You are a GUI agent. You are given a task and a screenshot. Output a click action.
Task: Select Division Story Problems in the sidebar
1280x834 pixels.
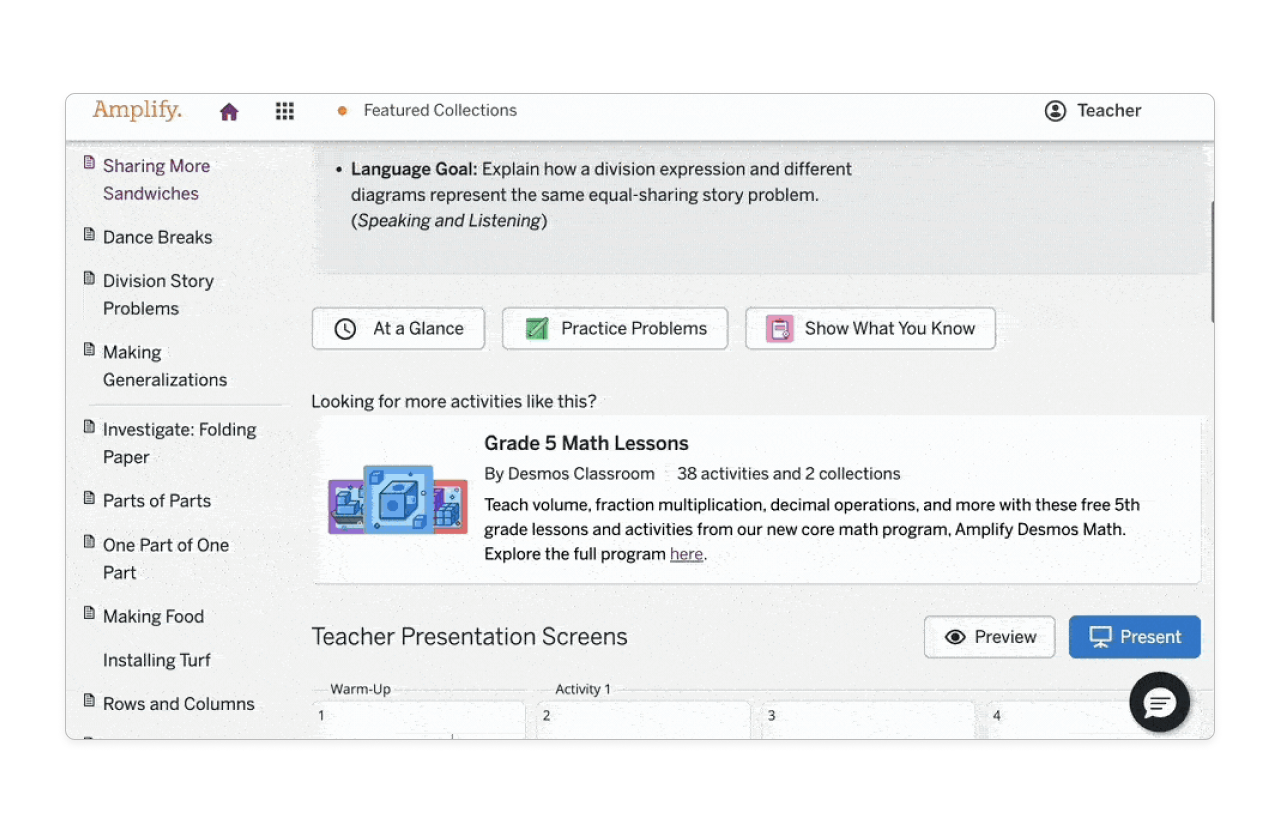[158, 294]
